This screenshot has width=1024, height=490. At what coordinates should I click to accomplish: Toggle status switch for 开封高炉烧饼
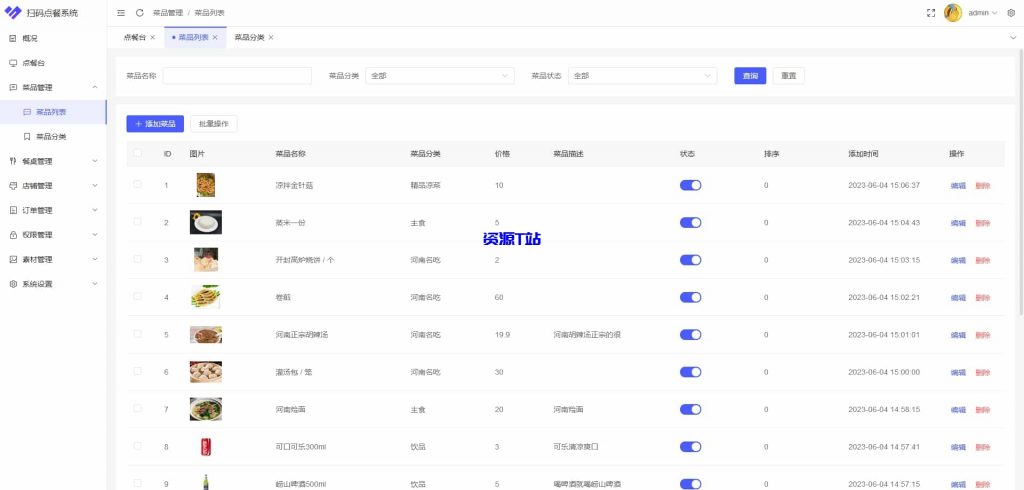(690, 260)
